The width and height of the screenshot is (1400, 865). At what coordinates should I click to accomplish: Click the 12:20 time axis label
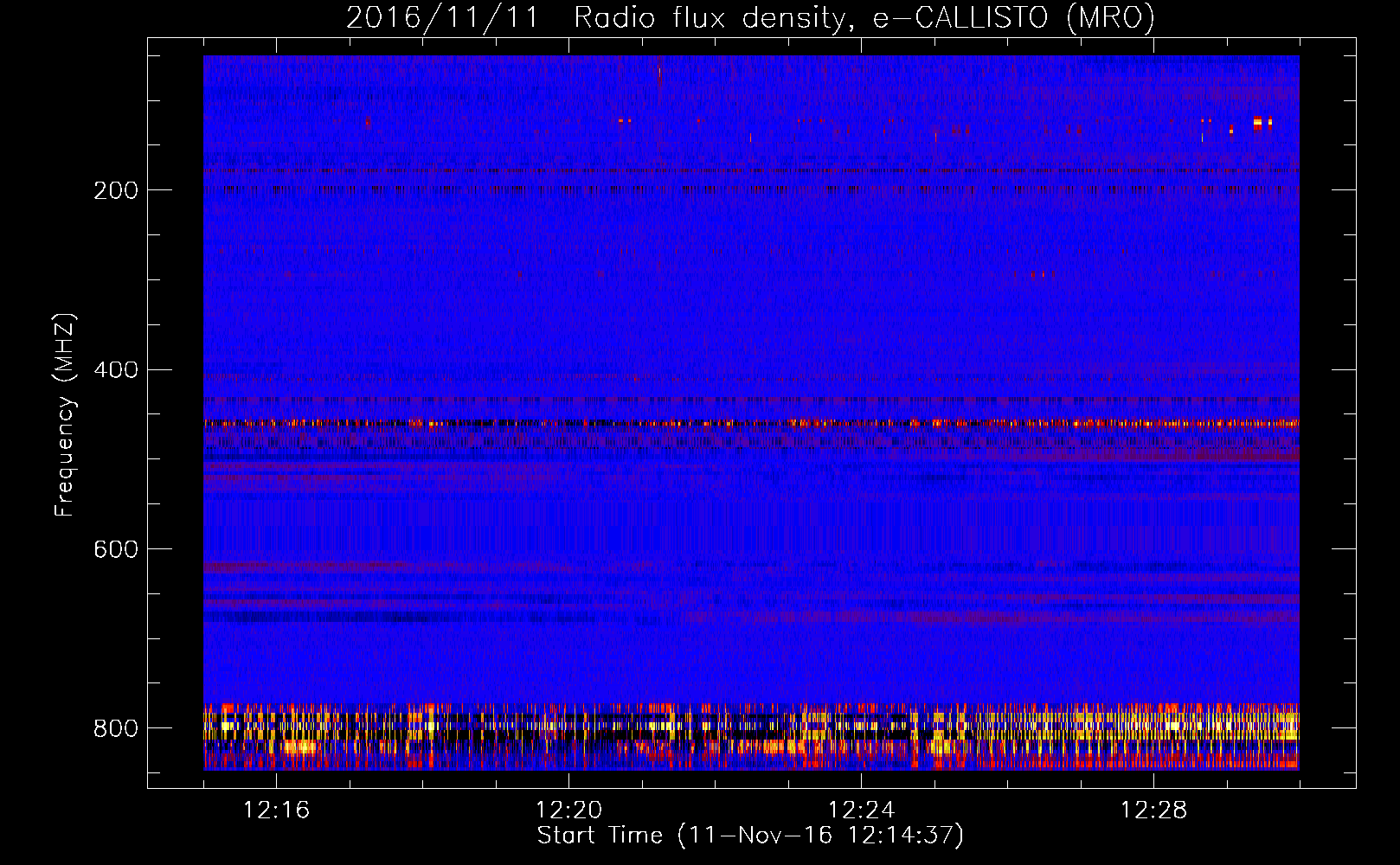[x=569, y=811]
